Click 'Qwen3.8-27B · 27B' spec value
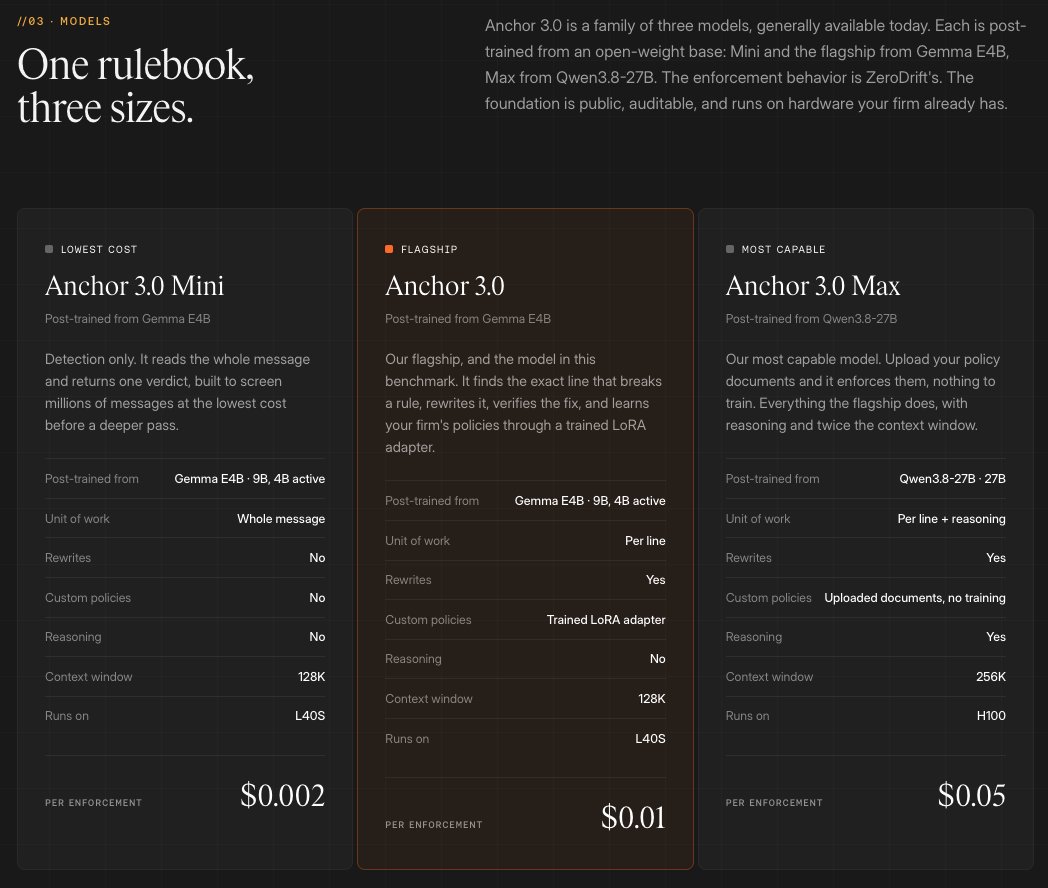1048x888 pixels. [952, 478]
